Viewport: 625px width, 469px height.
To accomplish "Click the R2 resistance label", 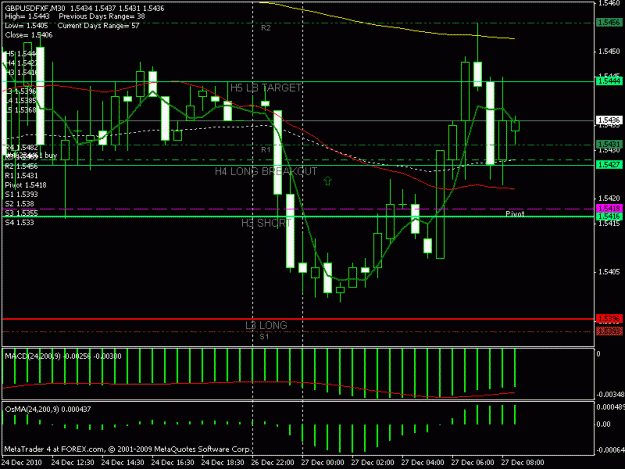I will [x=266, y=28].
